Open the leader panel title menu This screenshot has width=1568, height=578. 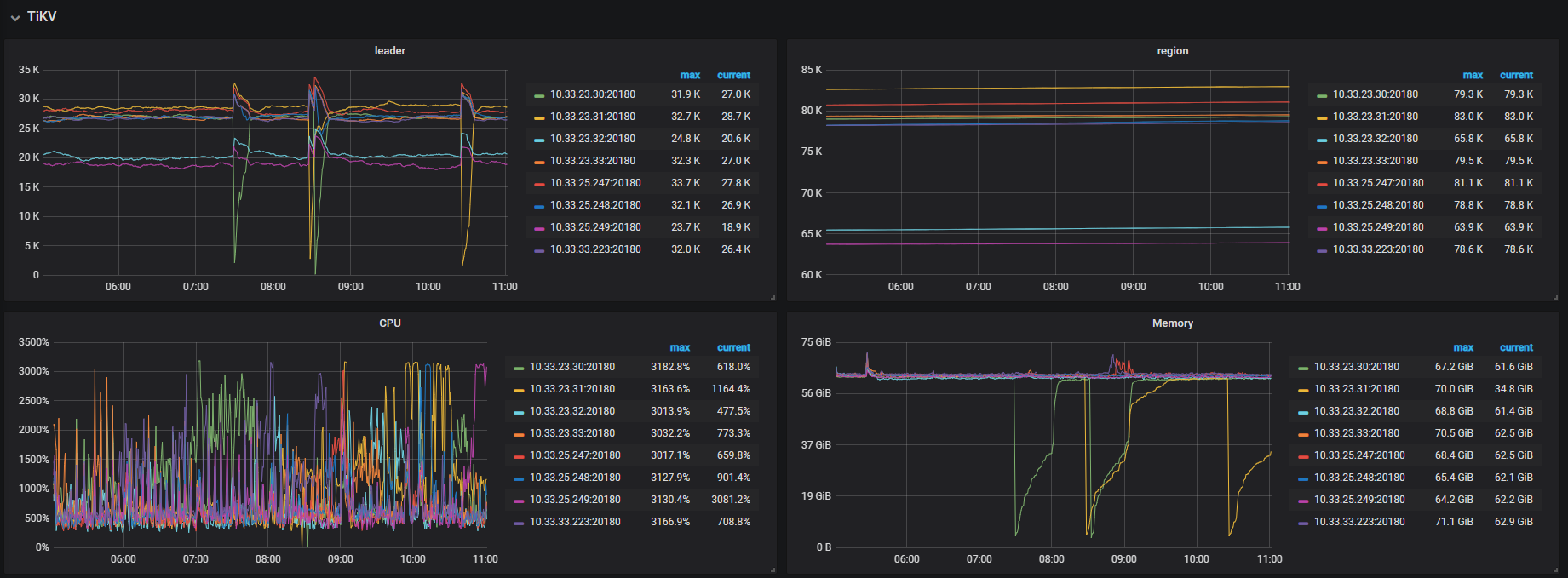(x=390, y=51)
